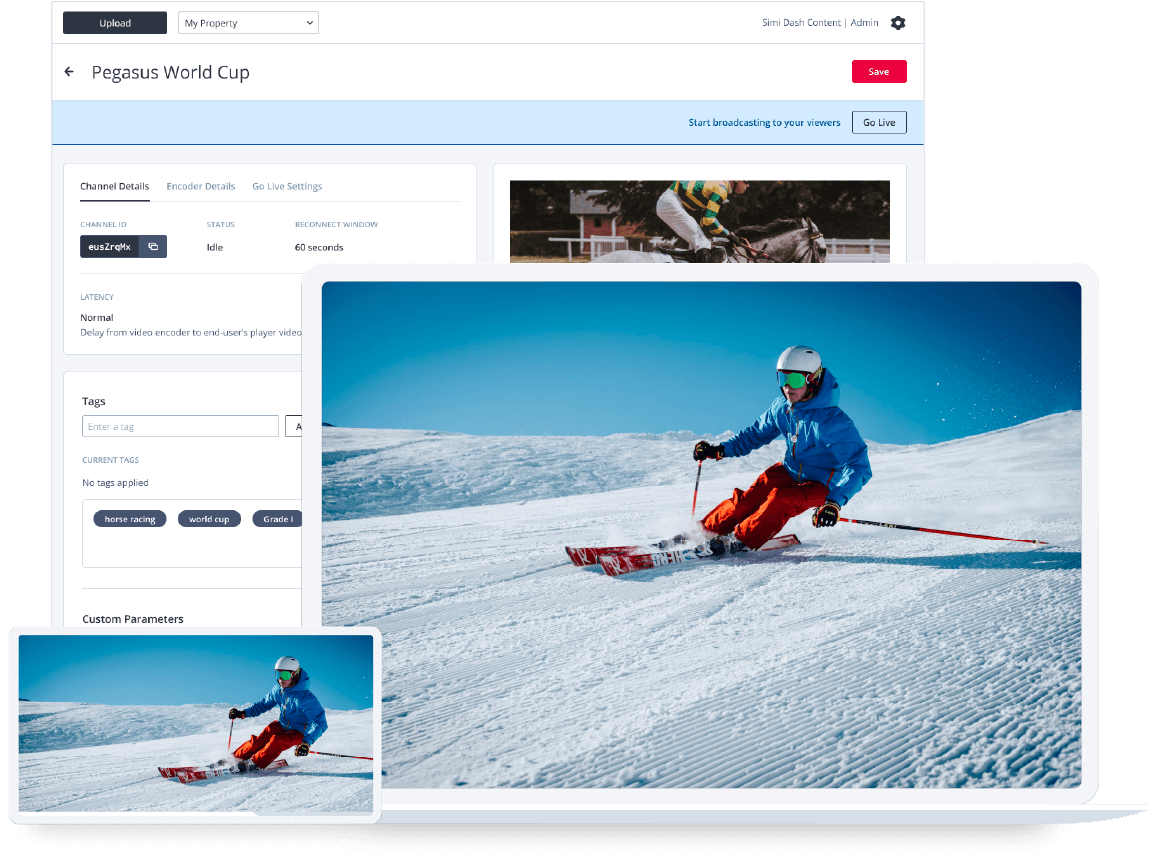Open the horse racing video preview
Viewport: 1149px width, 866px height.
point(700,220)
